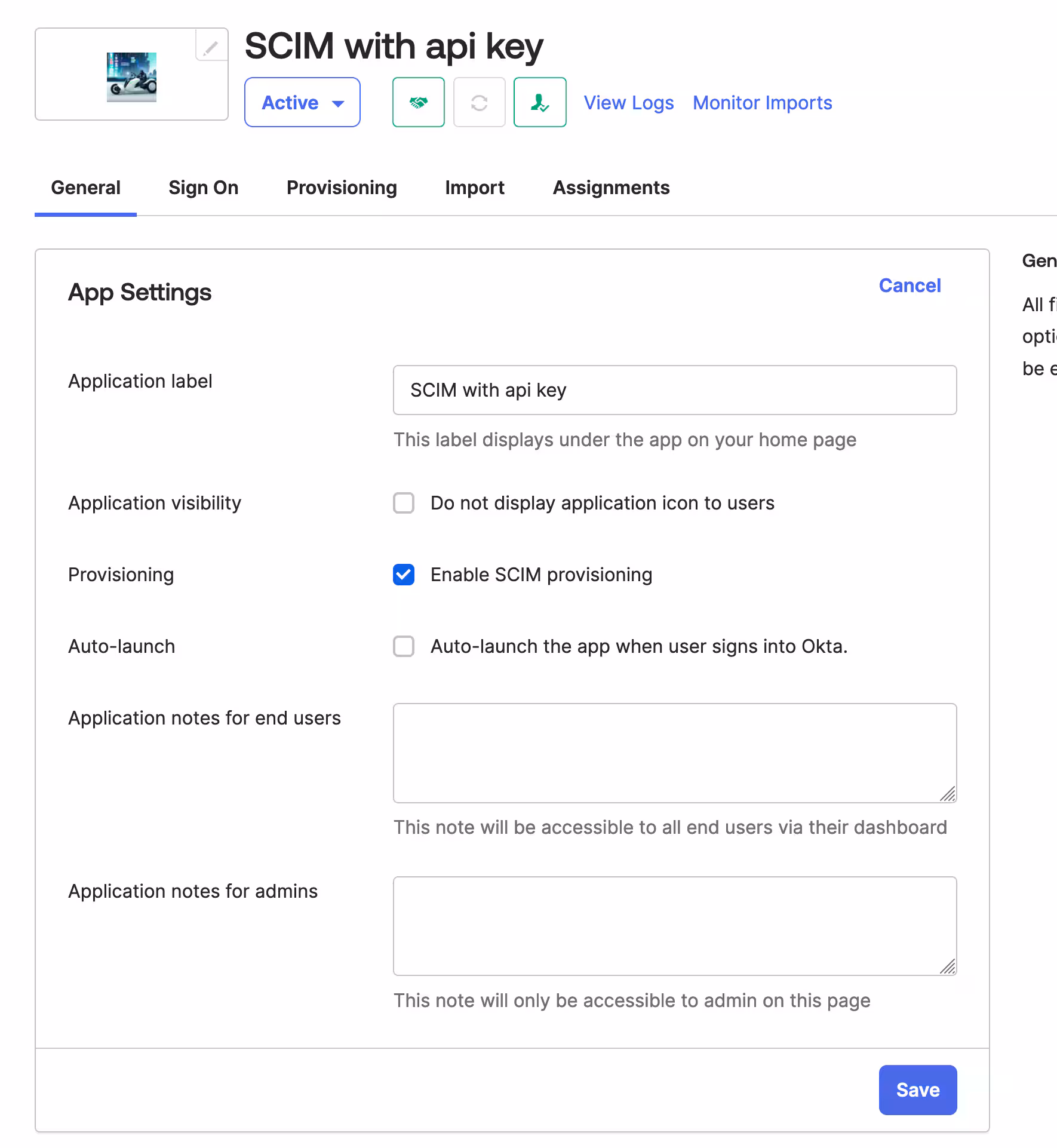
Task: Cancel the App Settings edits
Action: tap(909, 285)
